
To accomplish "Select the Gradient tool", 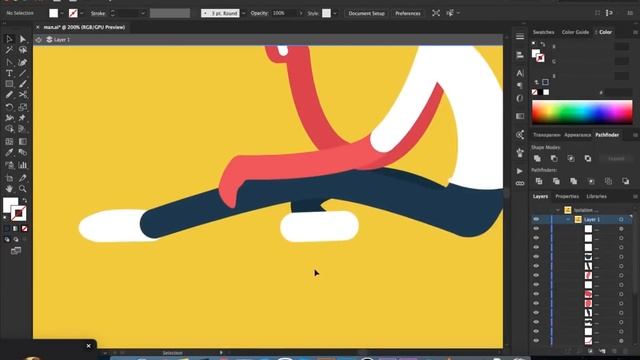I will [x=23, y=142].
